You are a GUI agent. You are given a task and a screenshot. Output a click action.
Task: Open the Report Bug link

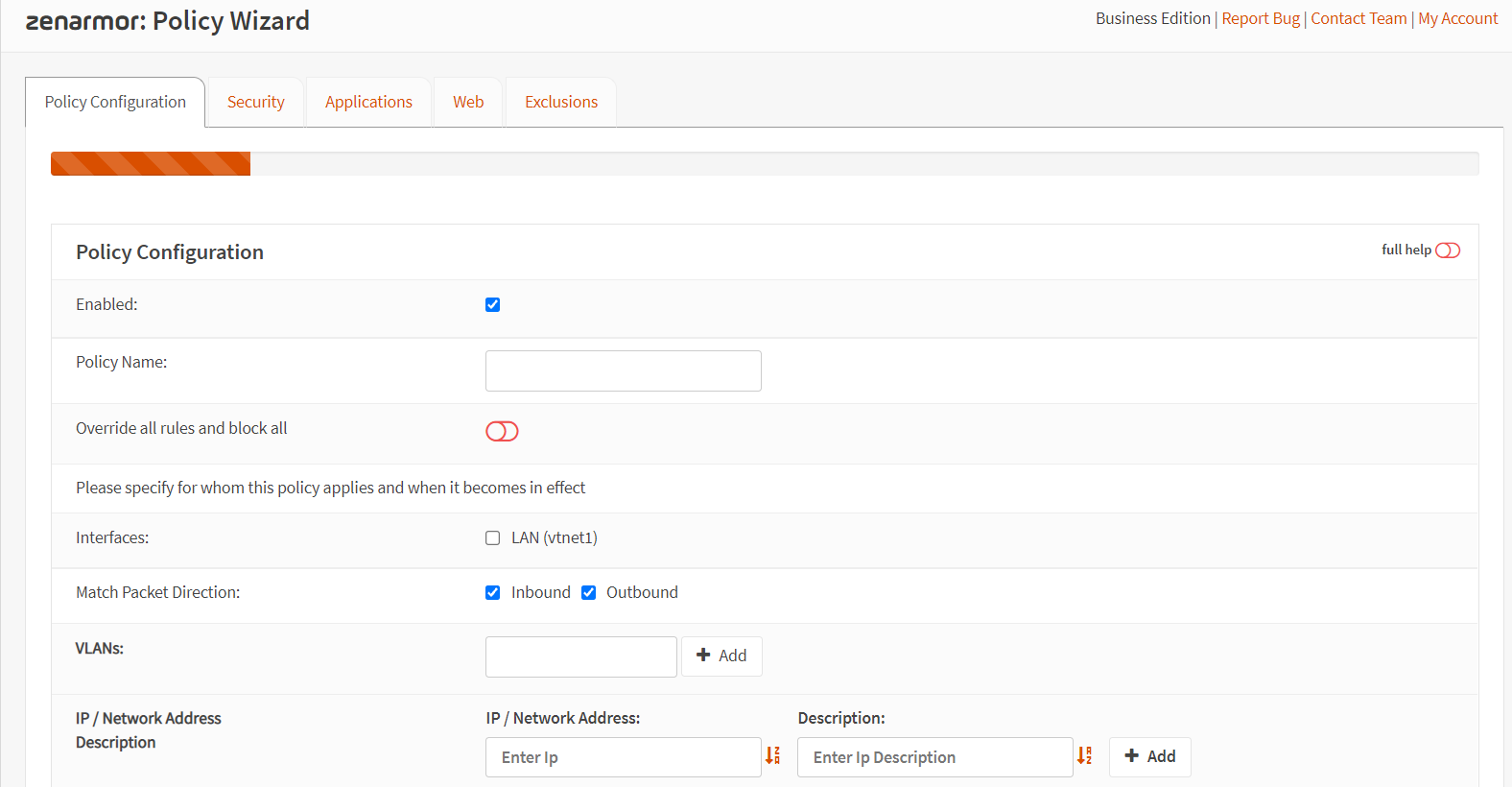(x=1260, y=19)
